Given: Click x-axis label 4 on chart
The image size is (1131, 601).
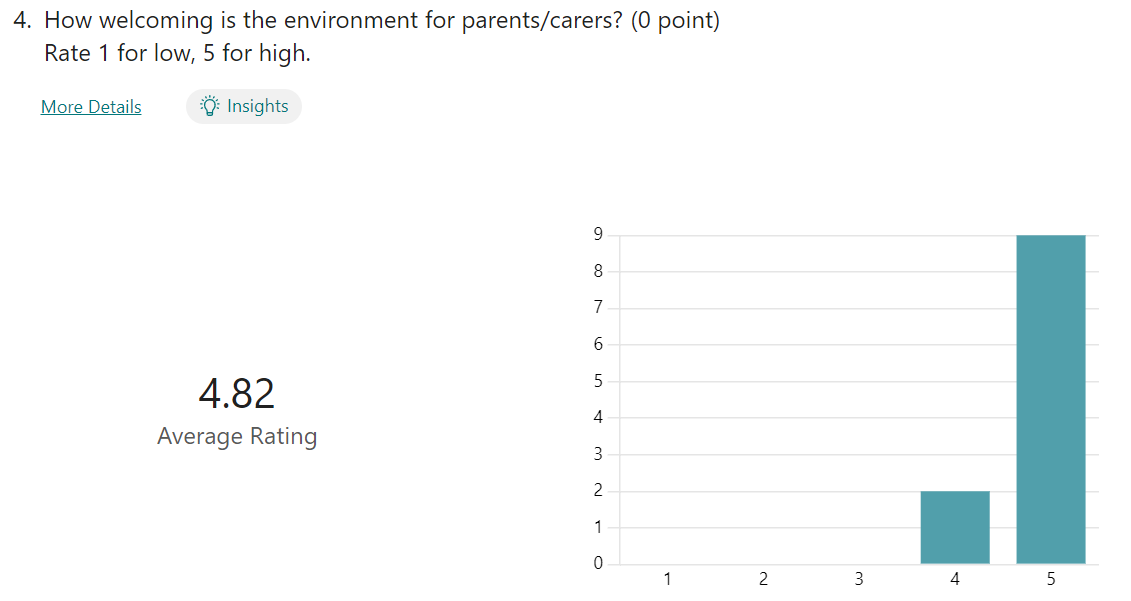Looking at the screenshot, I should click(x=955, y=579).
